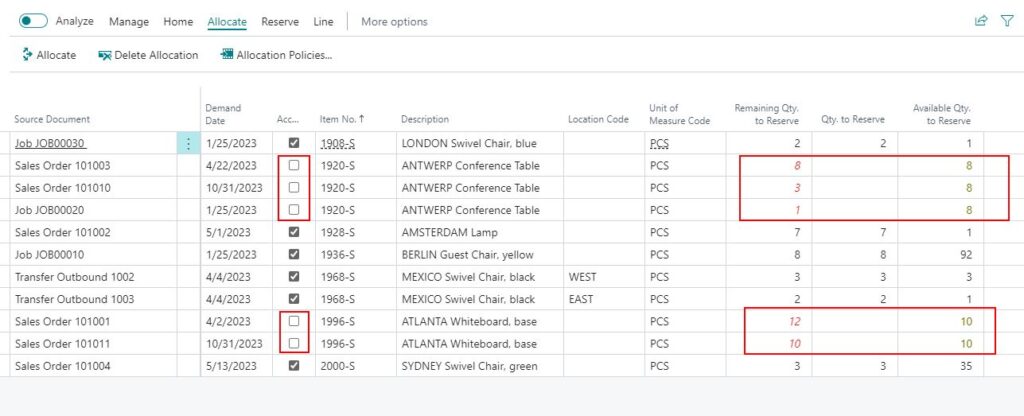Open the Manage menu tab
This screenshot has height=416, width=1024.
click(129, 22)
